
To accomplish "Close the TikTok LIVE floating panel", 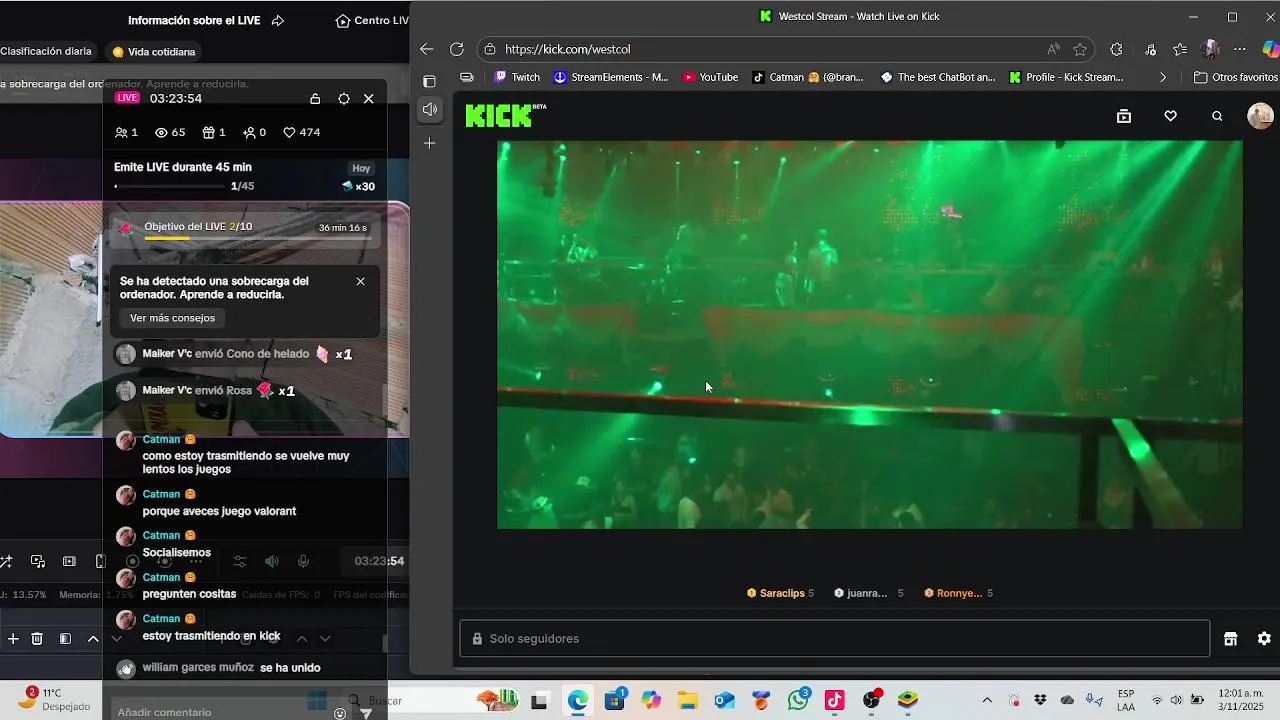I will tap(369, 99).
